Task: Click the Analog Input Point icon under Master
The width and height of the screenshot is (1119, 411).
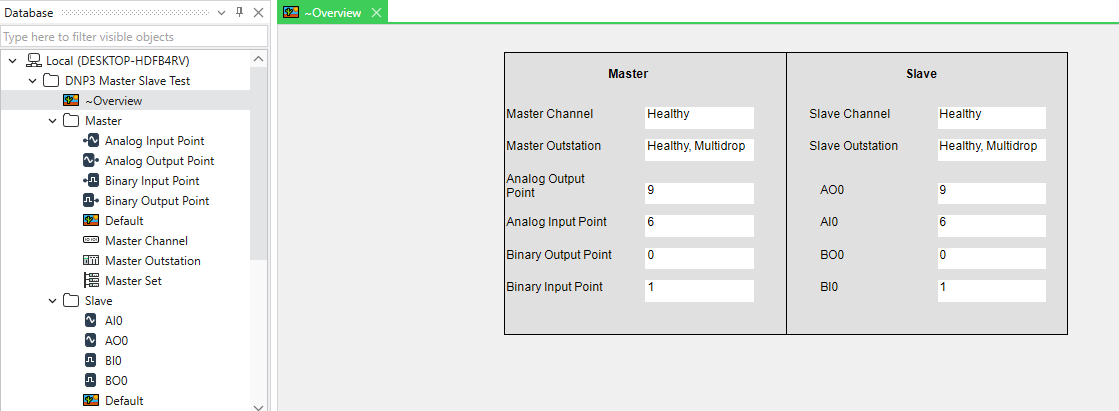Action: [91, 141]
